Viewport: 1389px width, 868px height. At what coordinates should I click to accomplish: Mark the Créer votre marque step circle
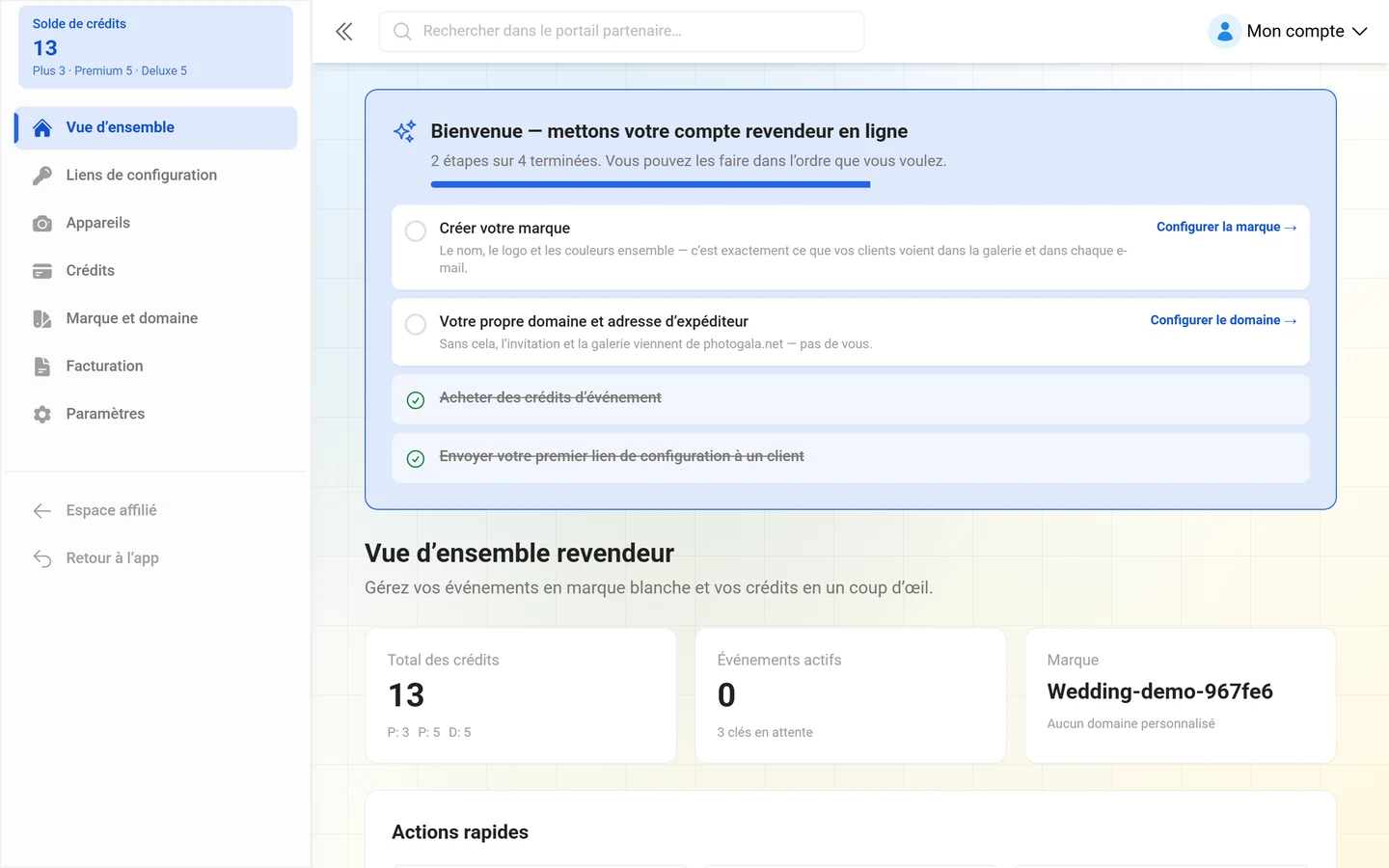[x=416, y=231]
